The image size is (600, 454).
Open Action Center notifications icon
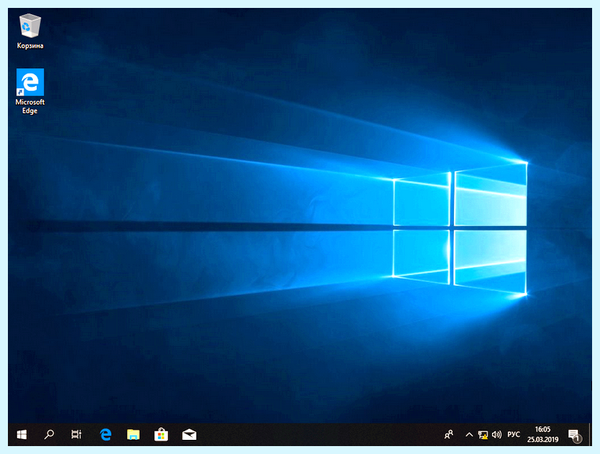click(575, 435)
